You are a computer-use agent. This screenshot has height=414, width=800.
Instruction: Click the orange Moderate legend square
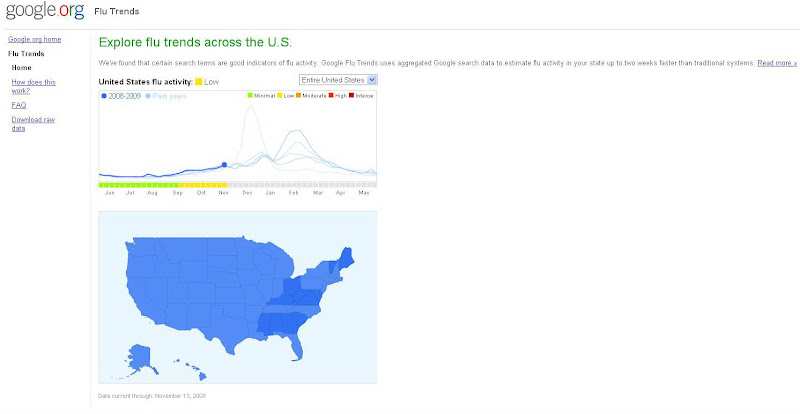[x=297, y=95]
